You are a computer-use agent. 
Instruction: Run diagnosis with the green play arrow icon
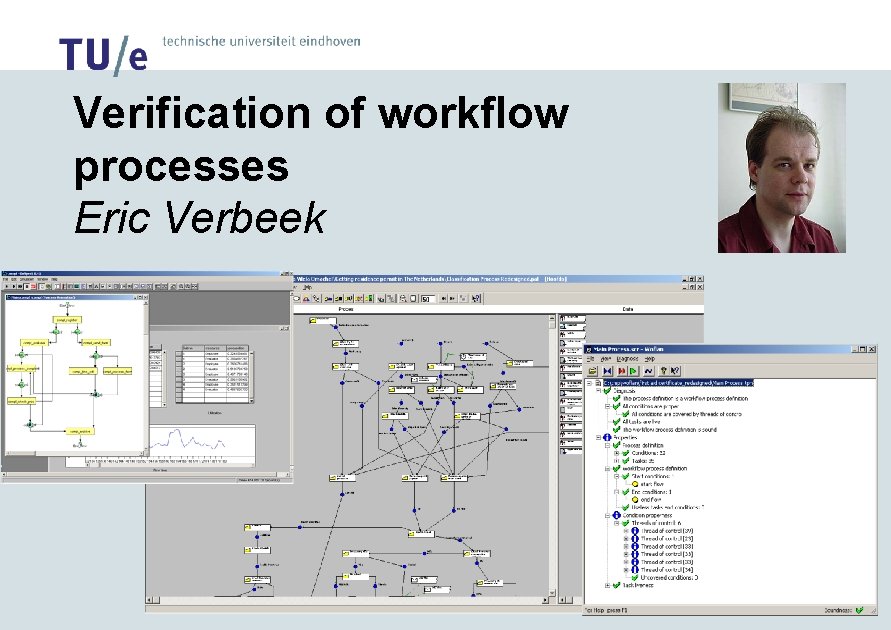(x=632, y=371)
